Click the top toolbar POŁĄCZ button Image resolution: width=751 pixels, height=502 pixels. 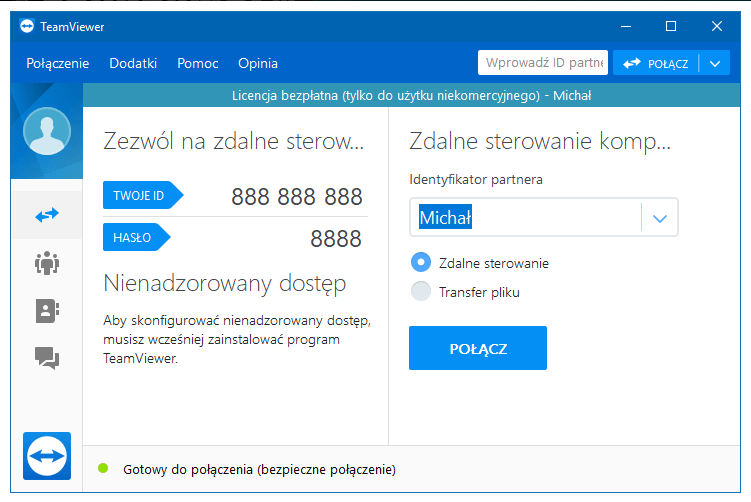656,63
